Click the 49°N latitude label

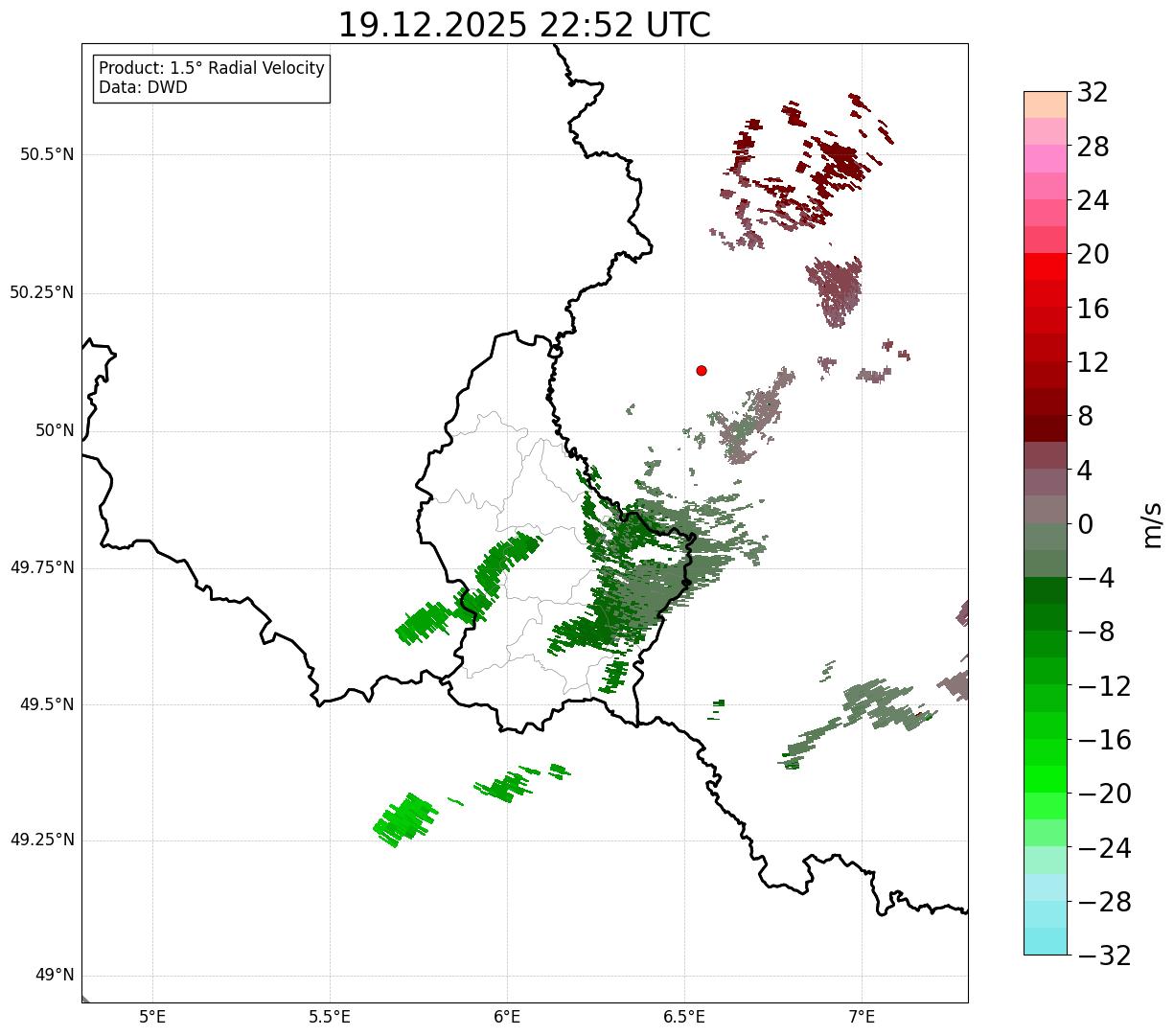(x=55, y=976)
